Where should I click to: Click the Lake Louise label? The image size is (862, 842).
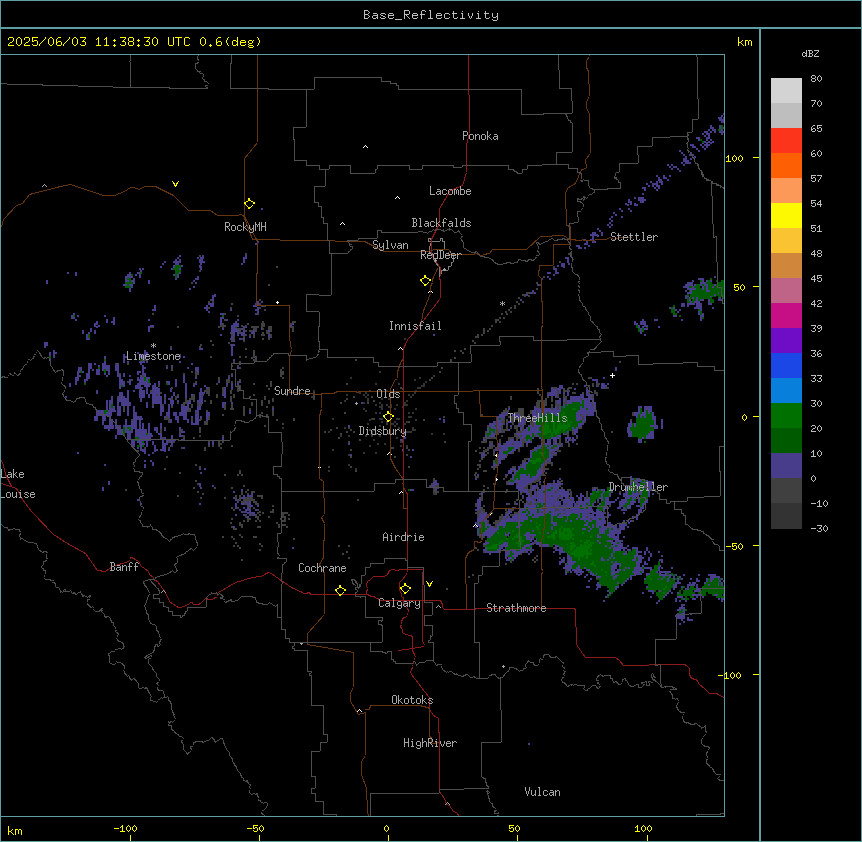click(16, 484)
